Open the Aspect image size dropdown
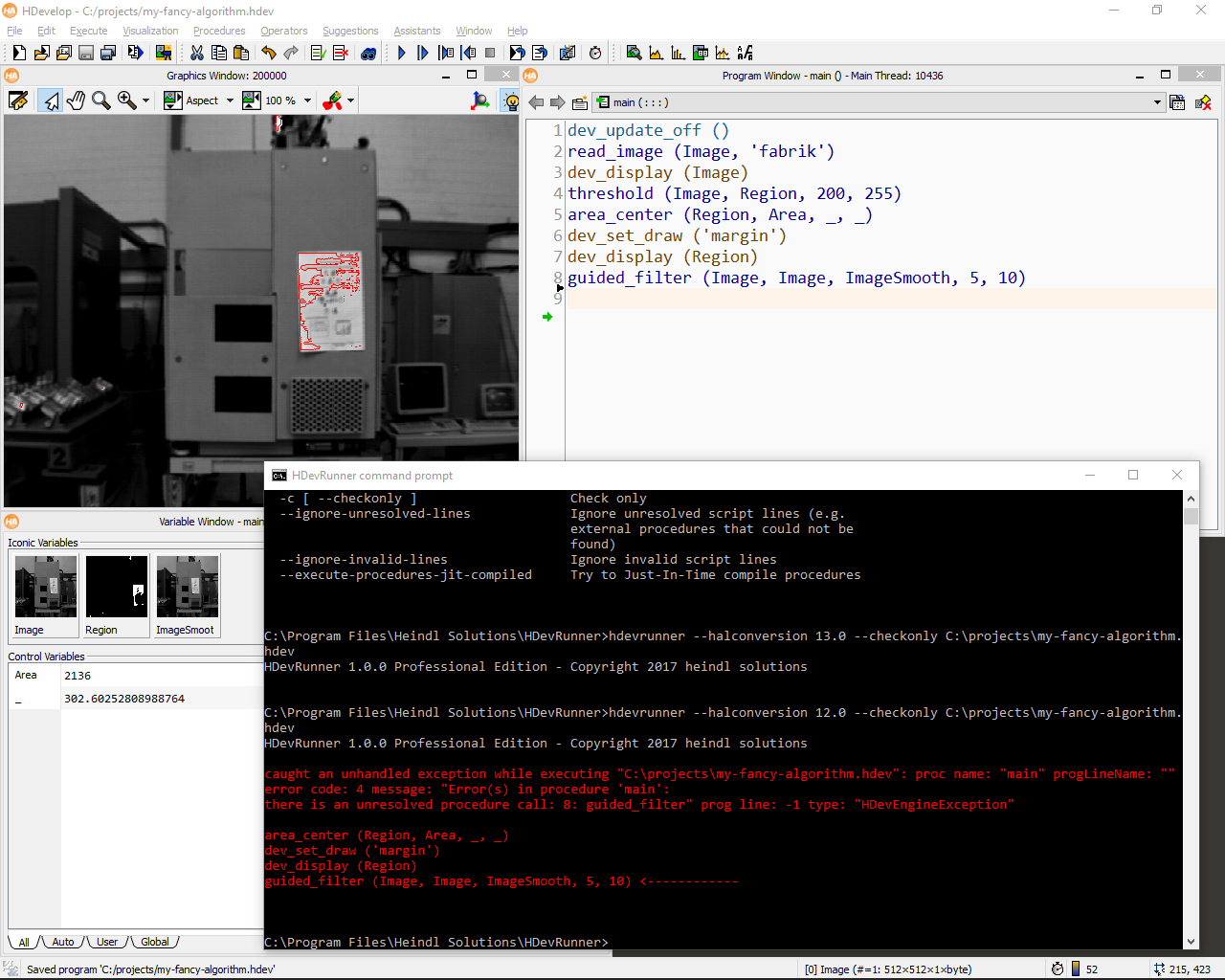The width and height of the screenshot is (1225, 980). click(x=231, y=100)
